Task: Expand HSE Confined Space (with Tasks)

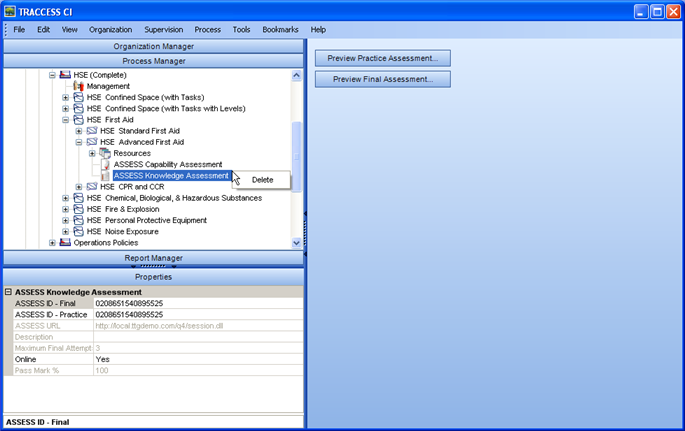Action: pos(65,97)
